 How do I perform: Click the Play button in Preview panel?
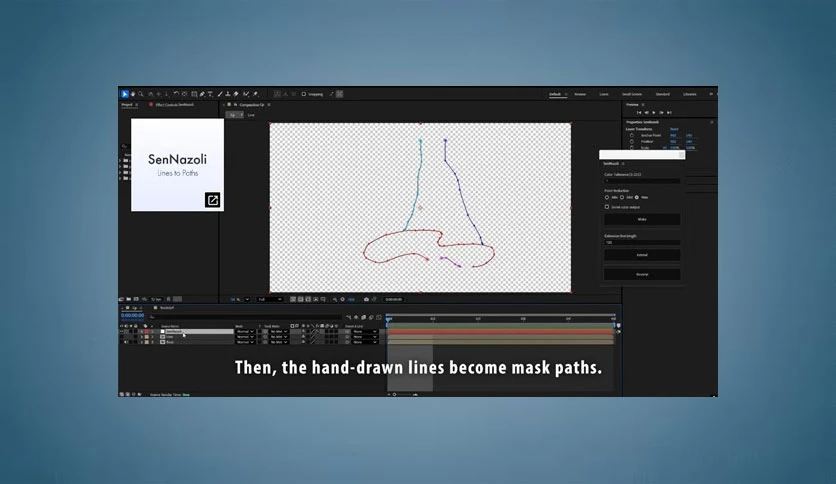pos(654,112)
